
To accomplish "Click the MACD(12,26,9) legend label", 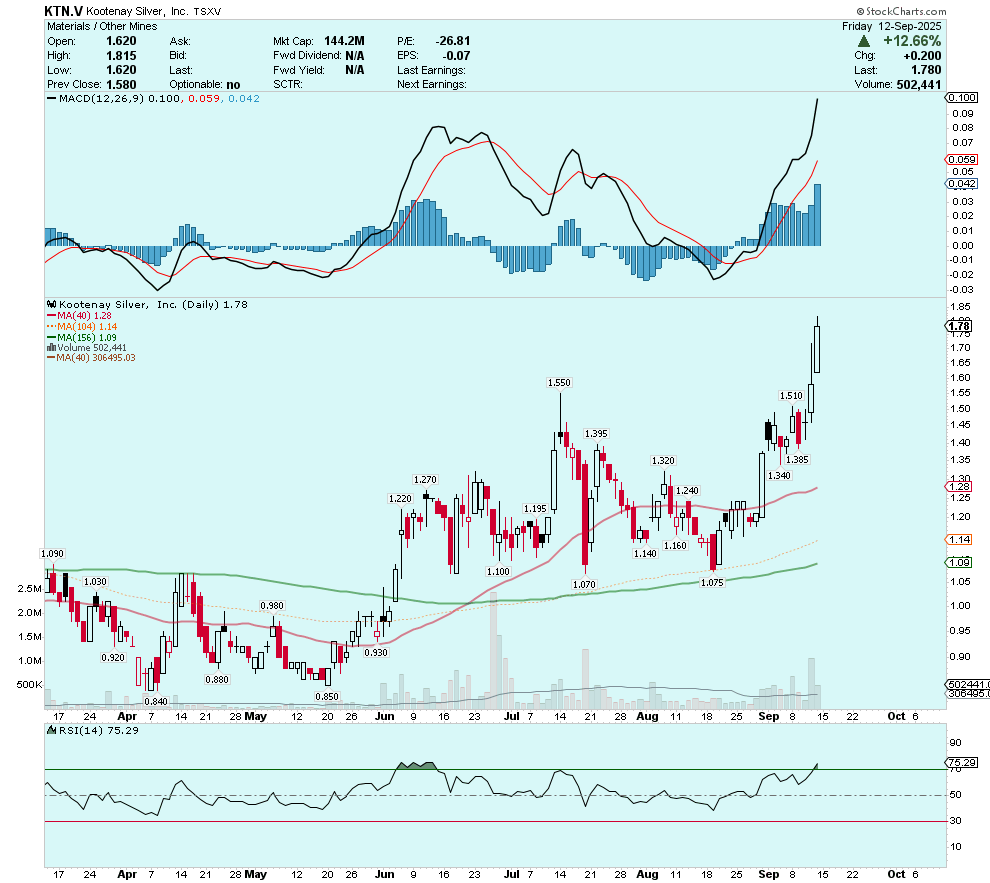I will coord(102,98).
